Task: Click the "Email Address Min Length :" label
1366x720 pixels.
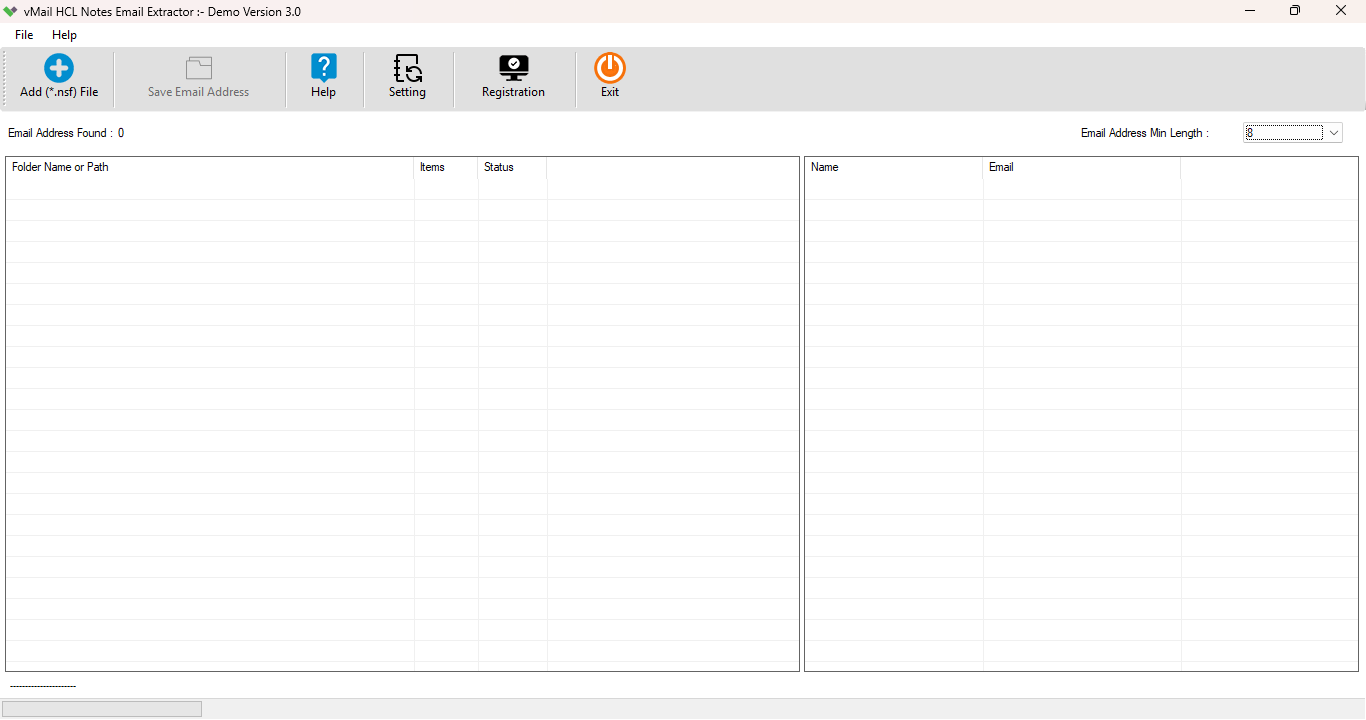Action: (1145, 133)
